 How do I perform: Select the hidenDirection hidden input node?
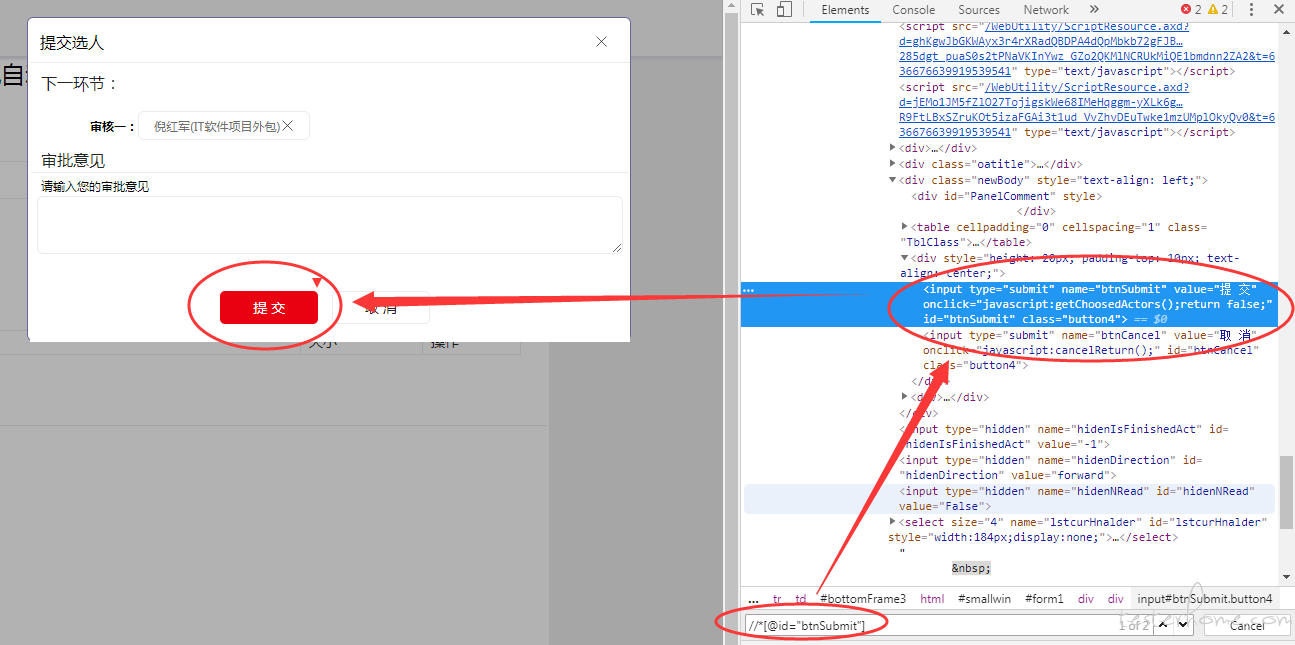pyautogui.click(x=1051, y=467)
